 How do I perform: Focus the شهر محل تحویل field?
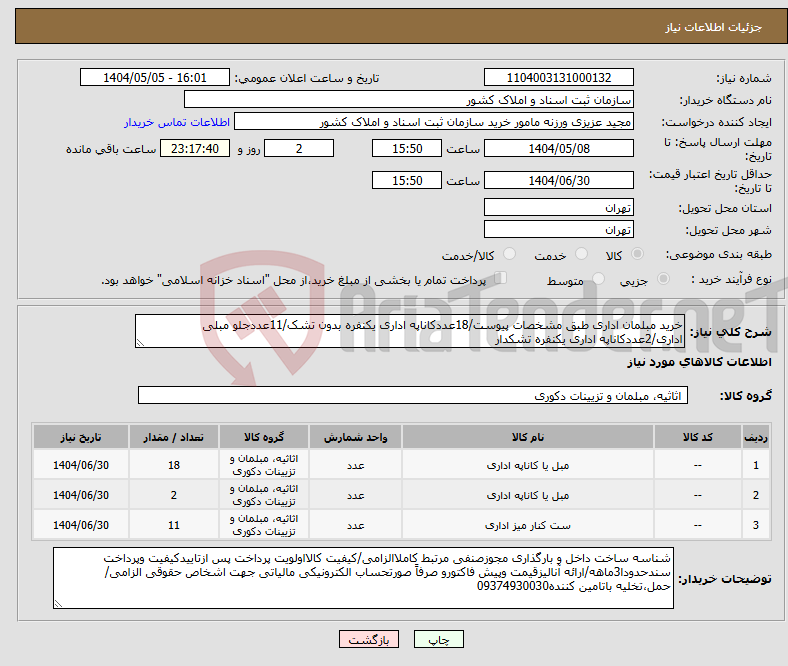click(558, 229)
